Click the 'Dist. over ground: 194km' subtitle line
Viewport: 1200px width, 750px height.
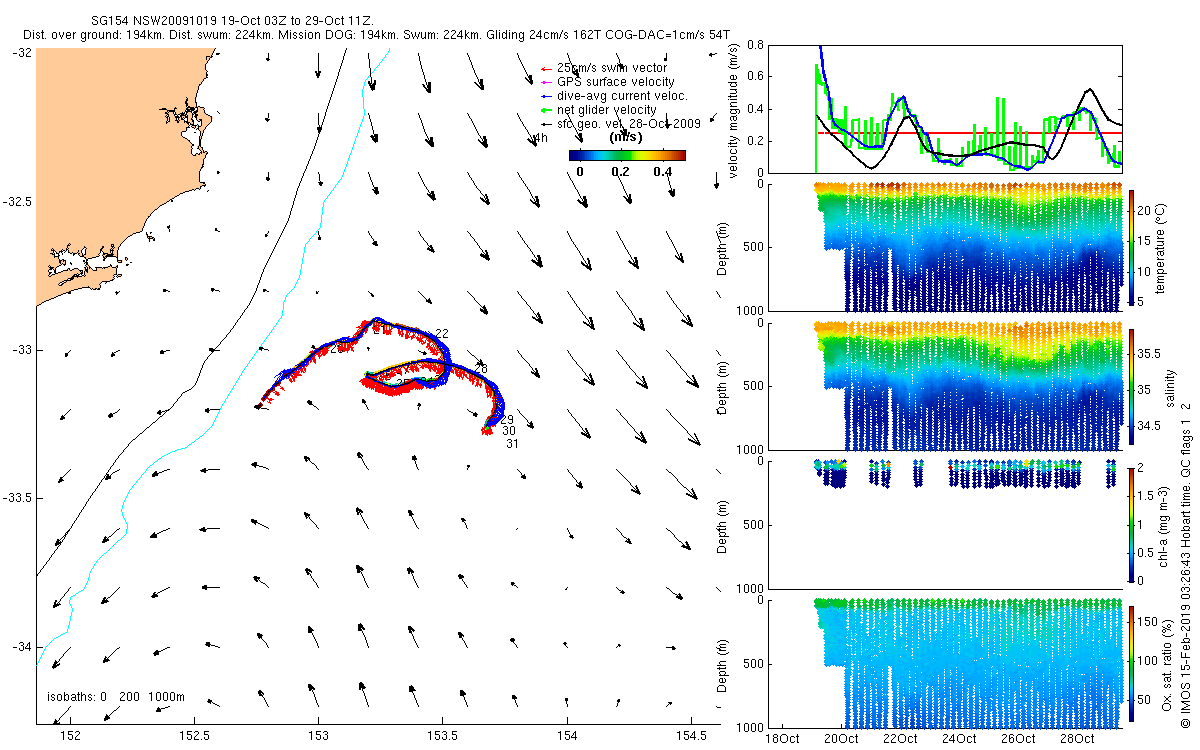click(375, 35)
